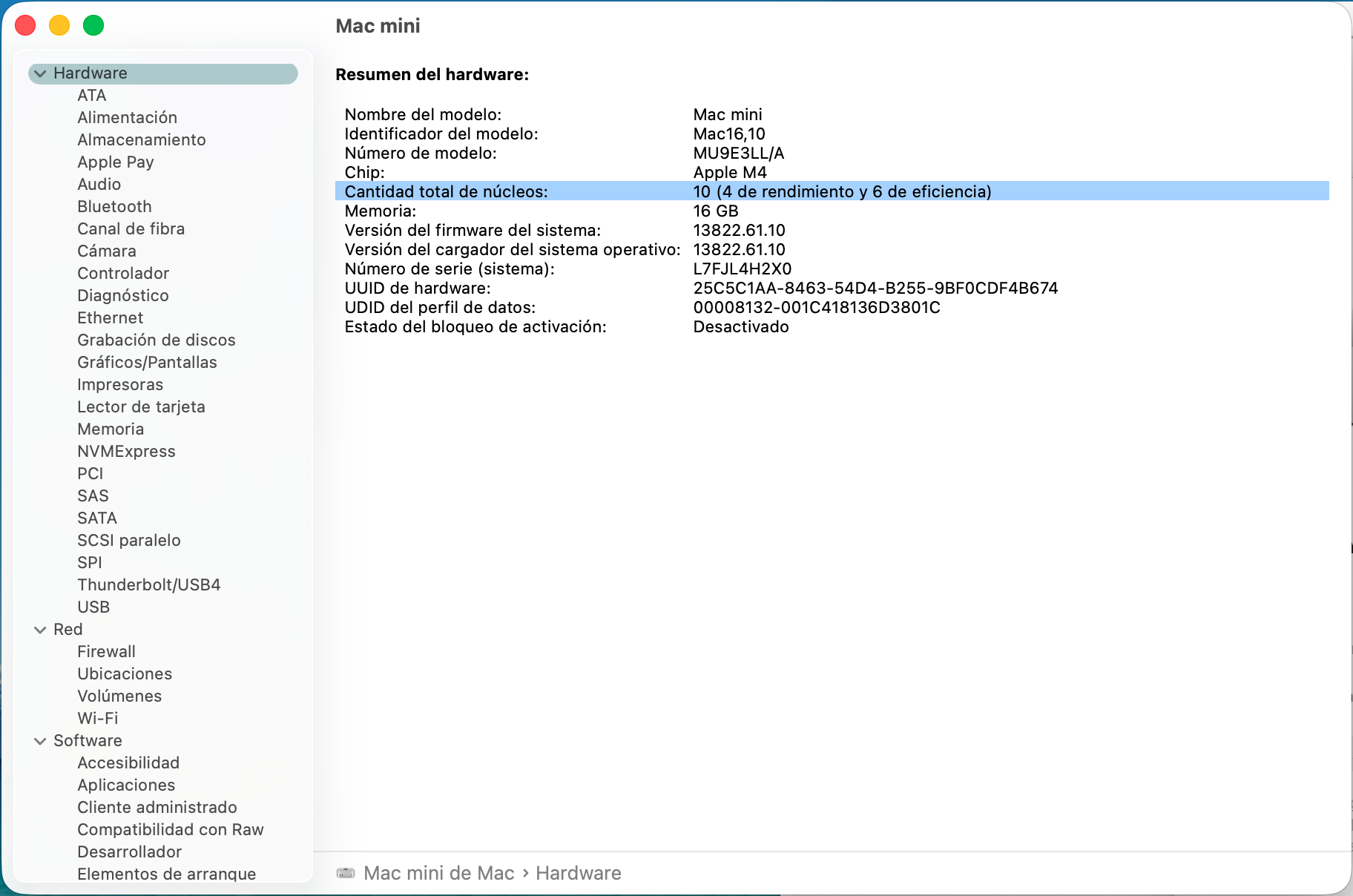The image size is (1353, 896).
Task: Open the Thunderbolt/USB4 hardware entry
Action: [x=148, y=584]
